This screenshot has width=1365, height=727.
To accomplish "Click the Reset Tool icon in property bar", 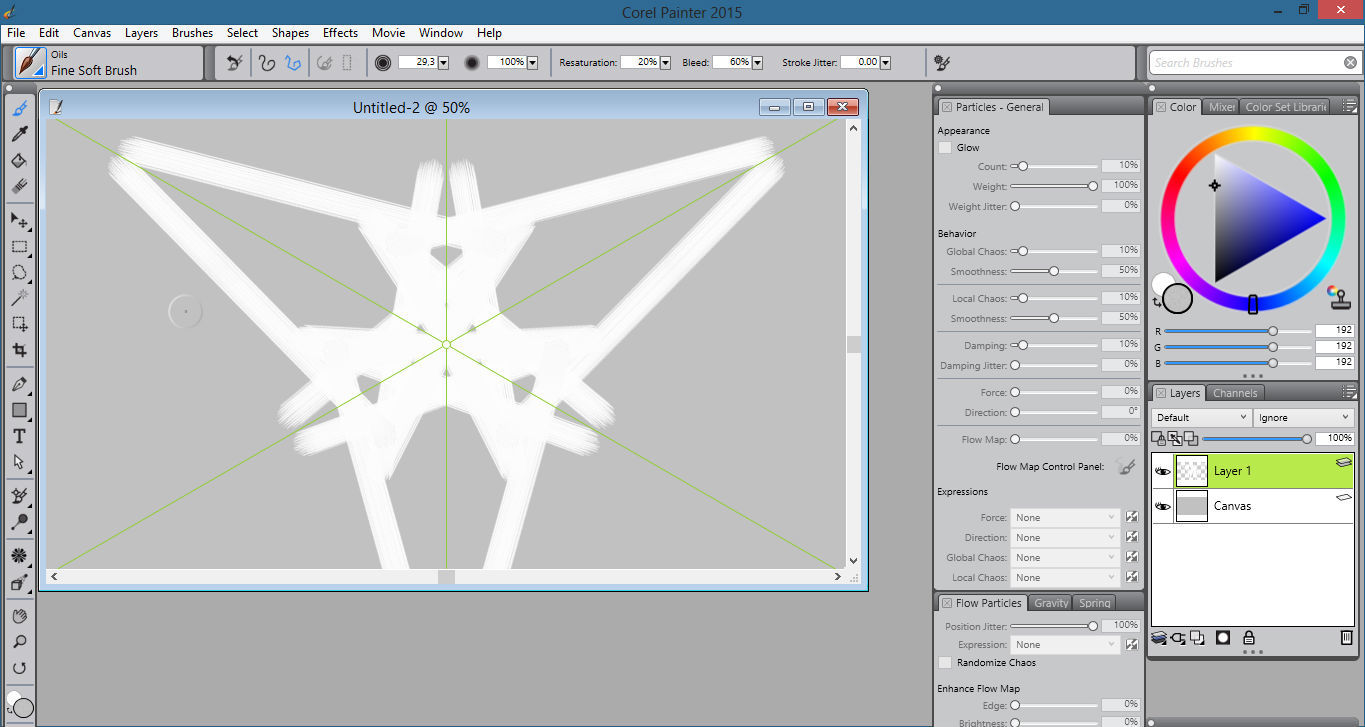I will [x=234, y=62].
